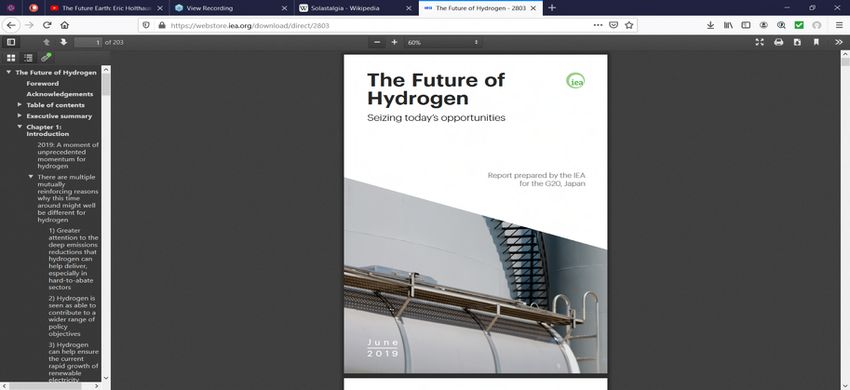
Task: Print the PDF document
Action: [778, 42]
